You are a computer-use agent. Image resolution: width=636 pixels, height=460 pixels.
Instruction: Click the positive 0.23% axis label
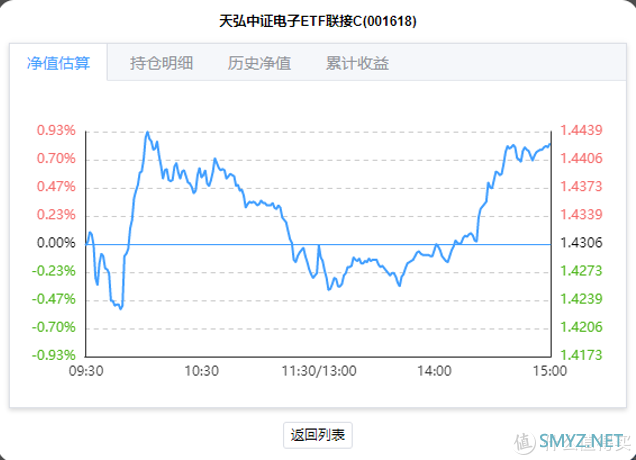click(x=56, y=215)
